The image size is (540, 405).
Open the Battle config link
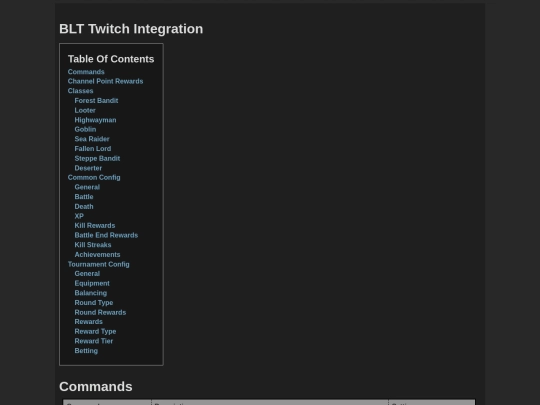coord(84,197)
